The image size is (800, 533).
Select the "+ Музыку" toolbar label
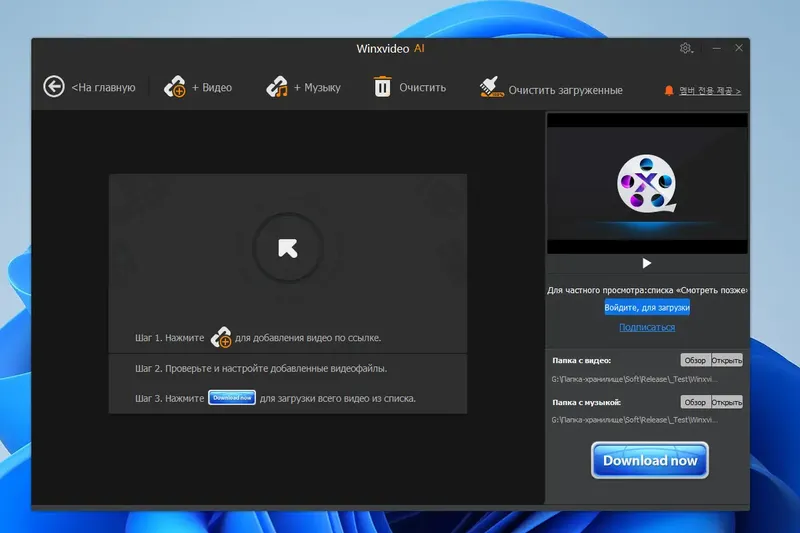click(x=317, y=88)
